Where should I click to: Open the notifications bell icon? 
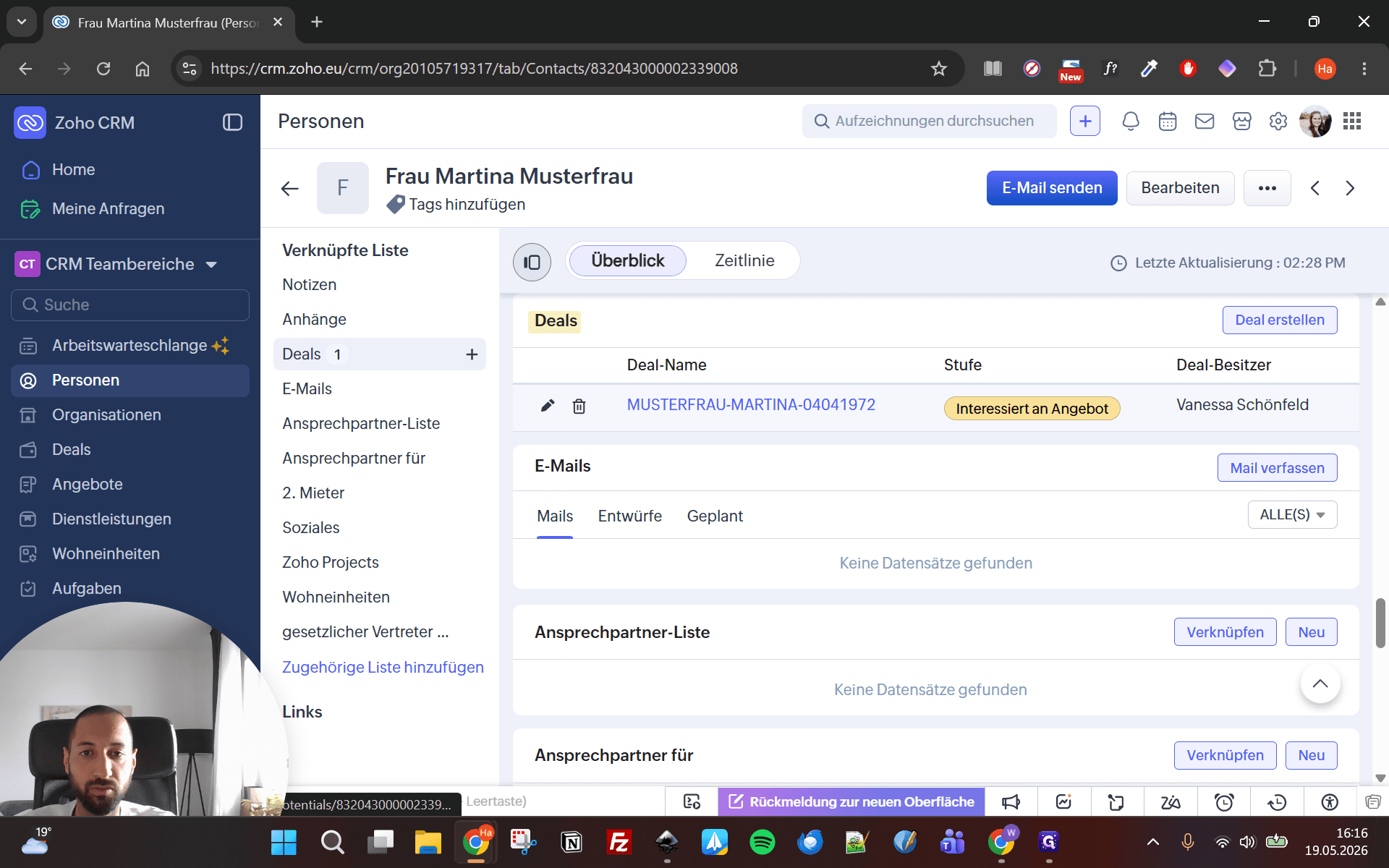coord(1131,122)
